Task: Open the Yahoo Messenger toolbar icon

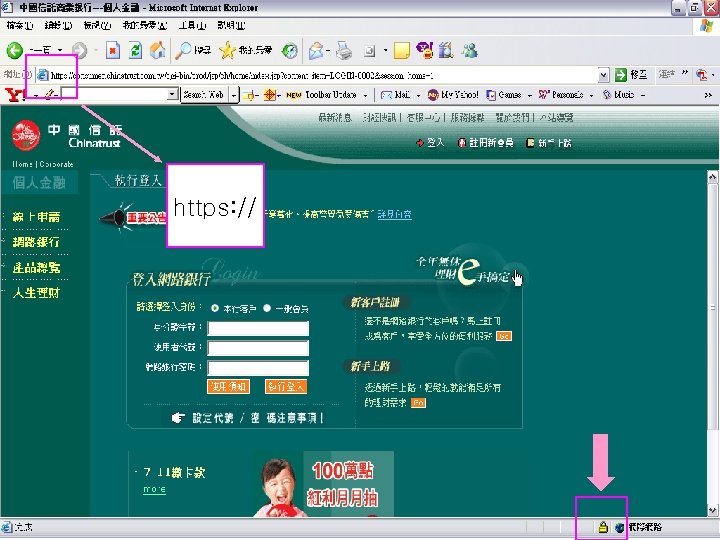Action: pos(425,51)
